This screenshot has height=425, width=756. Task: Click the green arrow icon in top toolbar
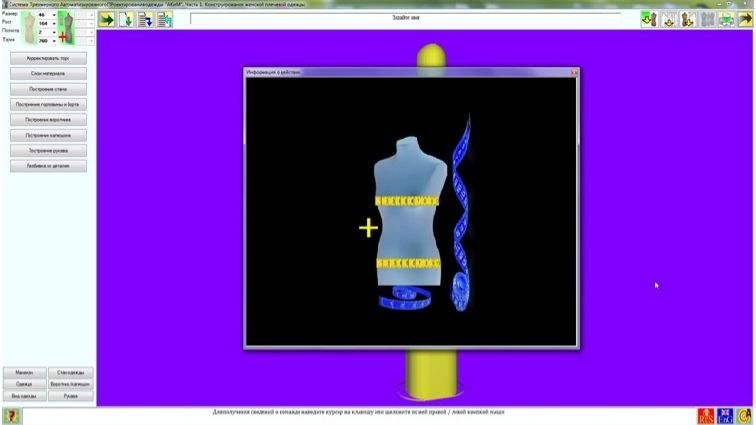click(107, 20)
